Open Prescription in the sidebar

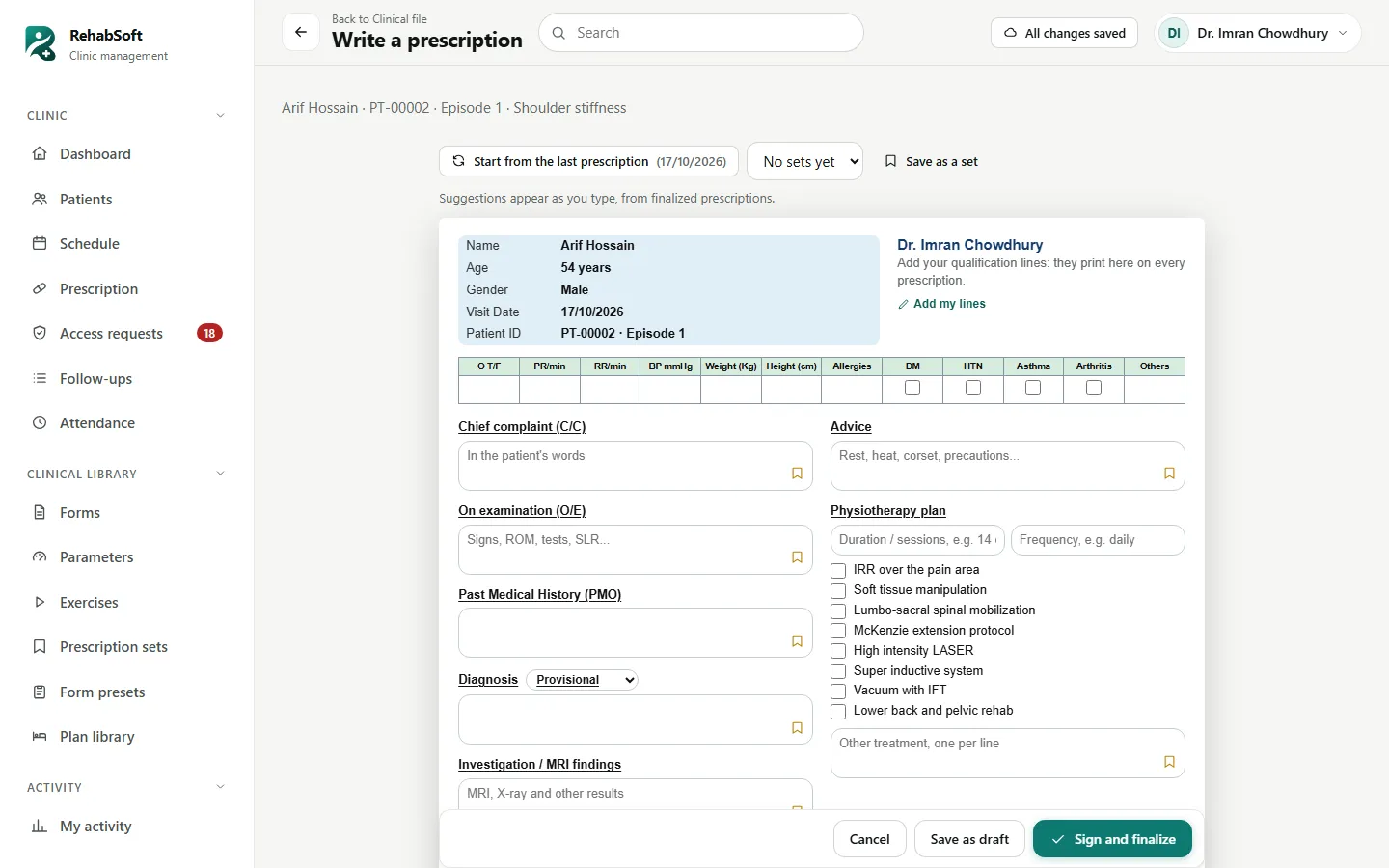(127, 288)
